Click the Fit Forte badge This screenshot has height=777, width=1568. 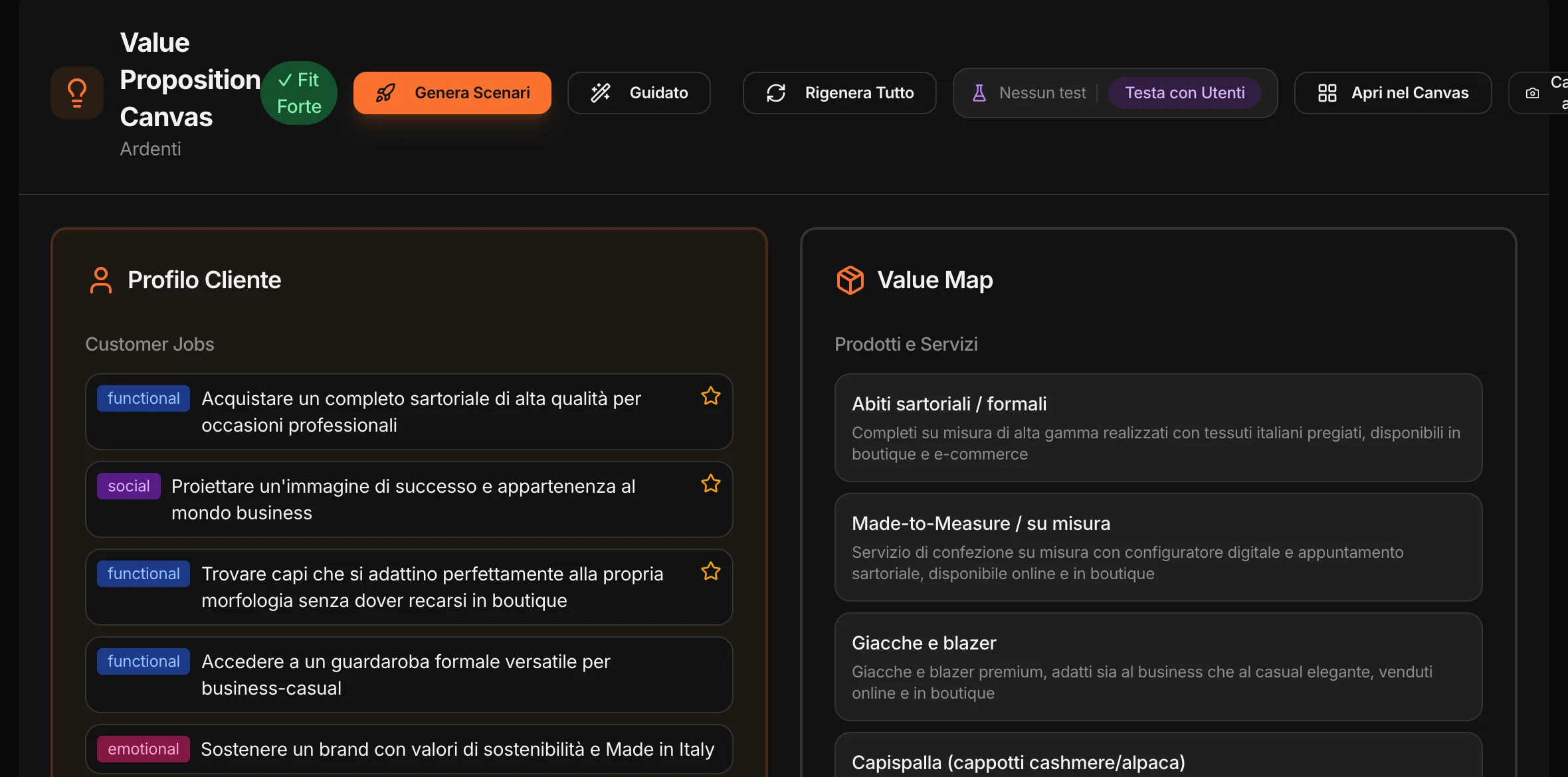(299, 93)
